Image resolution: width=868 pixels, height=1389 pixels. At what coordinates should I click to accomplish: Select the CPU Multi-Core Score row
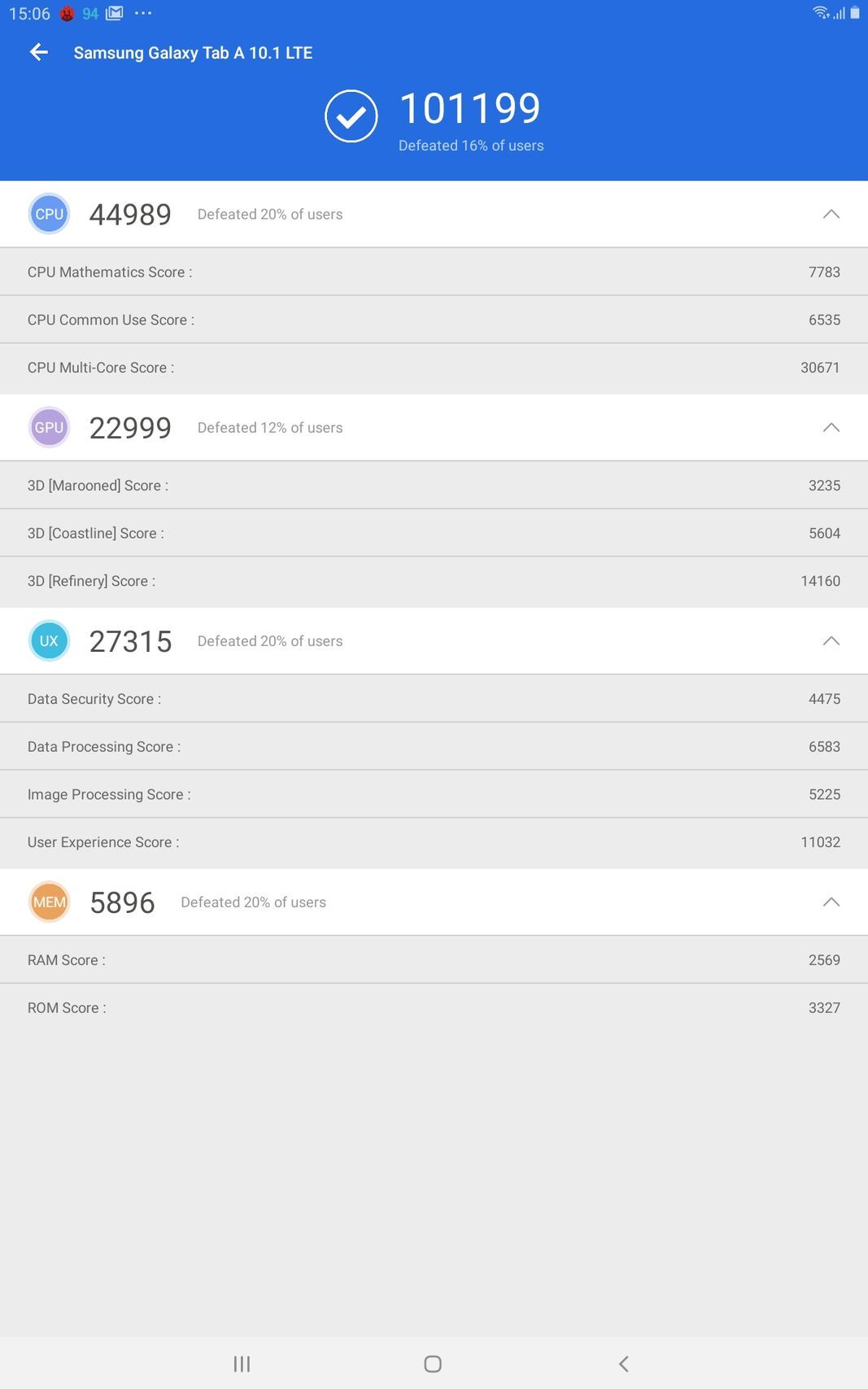coord(434,368)
